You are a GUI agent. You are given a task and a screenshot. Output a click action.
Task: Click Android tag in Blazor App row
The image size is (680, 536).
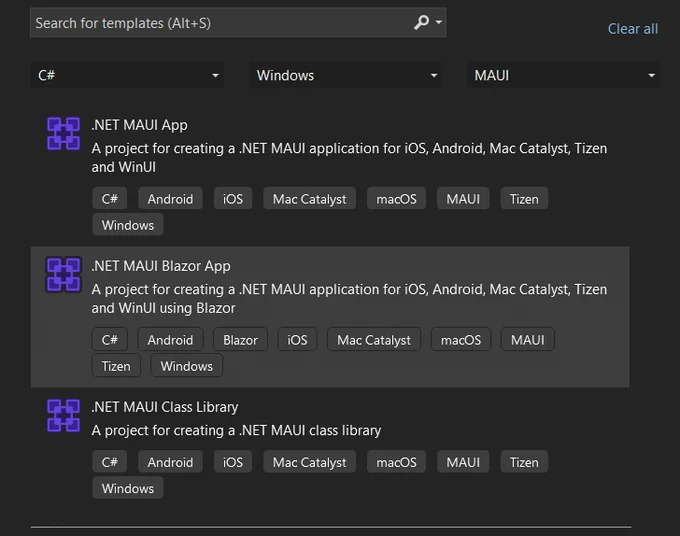(x=170, y=340)
